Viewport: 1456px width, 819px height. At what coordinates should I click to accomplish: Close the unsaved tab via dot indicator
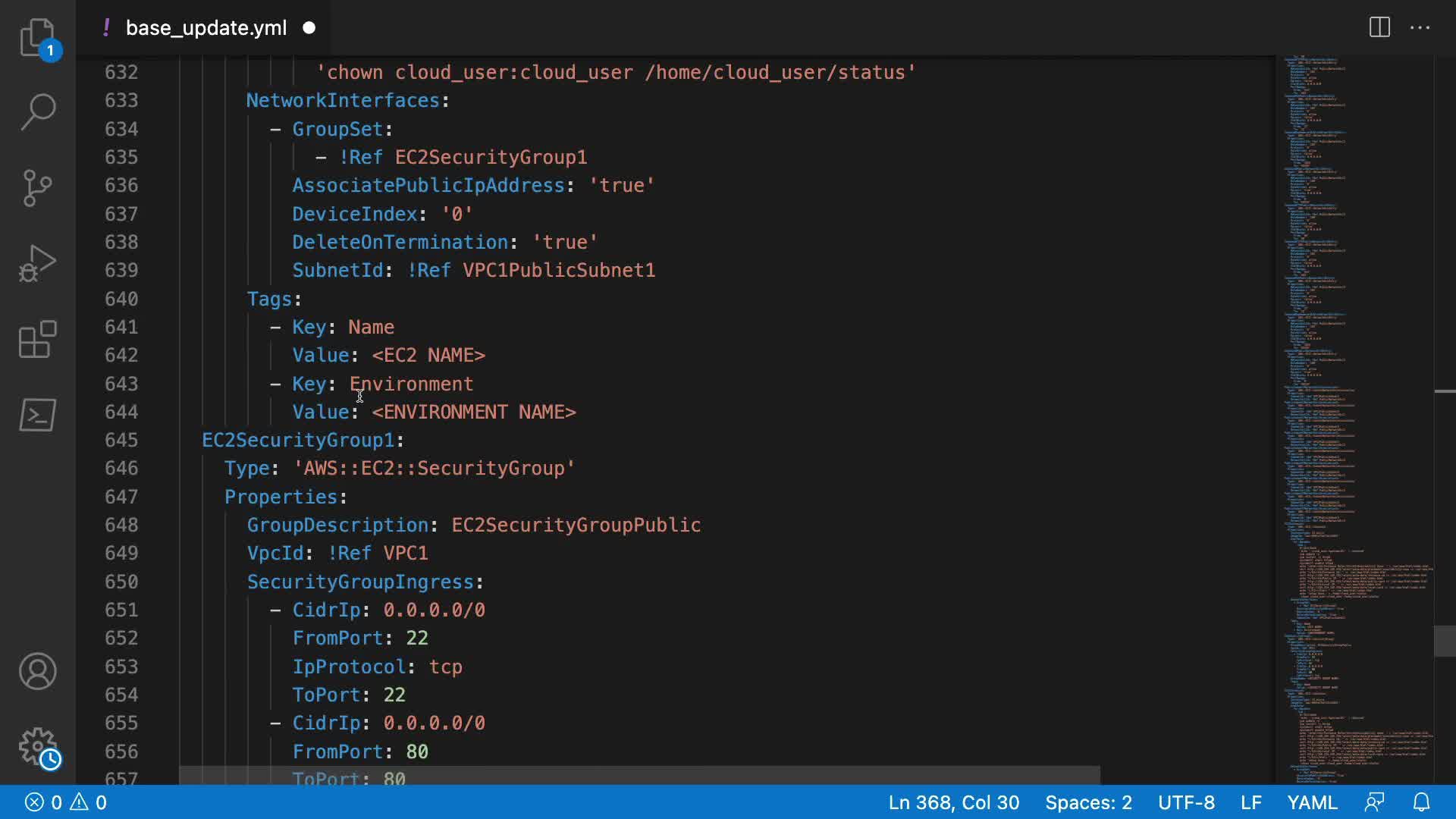pos(309,28)
